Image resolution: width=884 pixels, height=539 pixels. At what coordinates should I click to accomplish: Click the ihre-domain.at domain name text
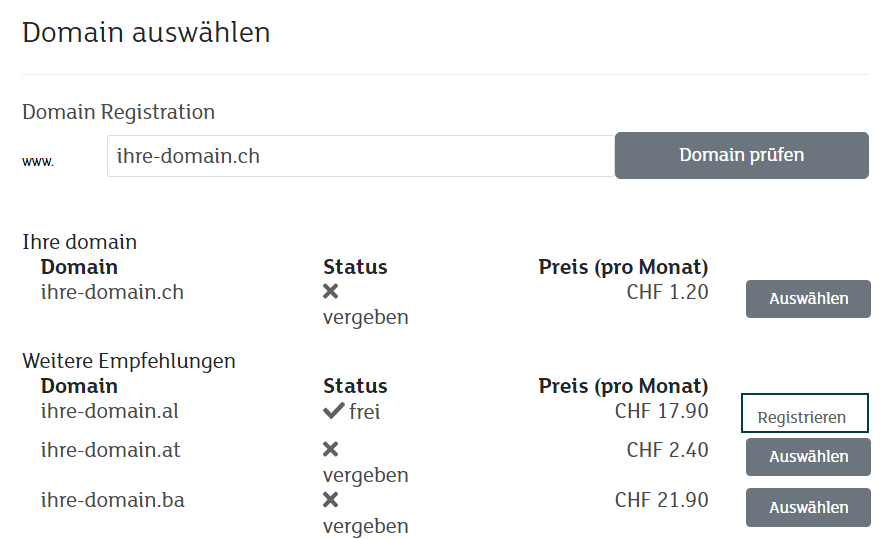(x=110, y=450)
